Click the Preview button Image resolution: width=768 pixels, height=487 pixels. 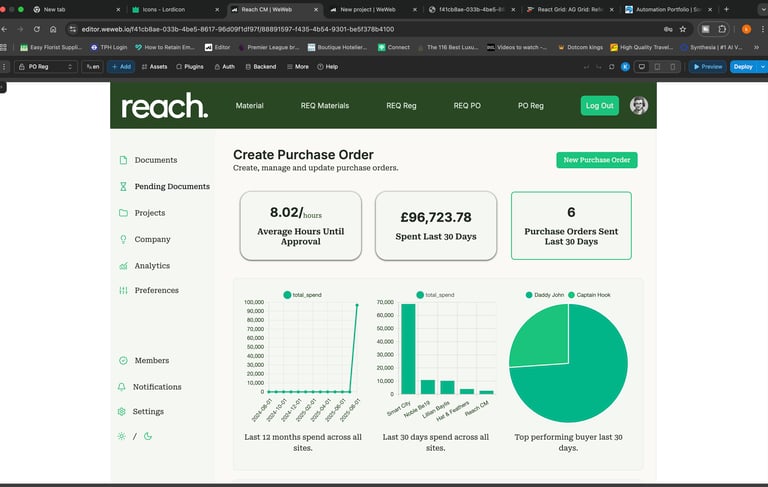707,67
